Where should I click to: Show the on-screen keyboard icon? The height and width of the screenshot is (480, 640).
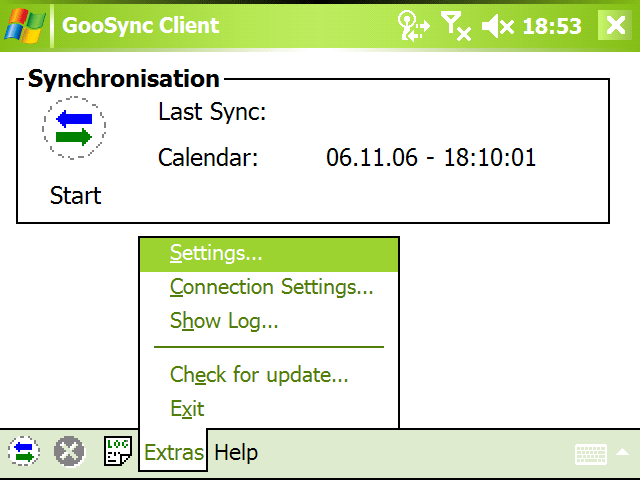click(591, 454)
